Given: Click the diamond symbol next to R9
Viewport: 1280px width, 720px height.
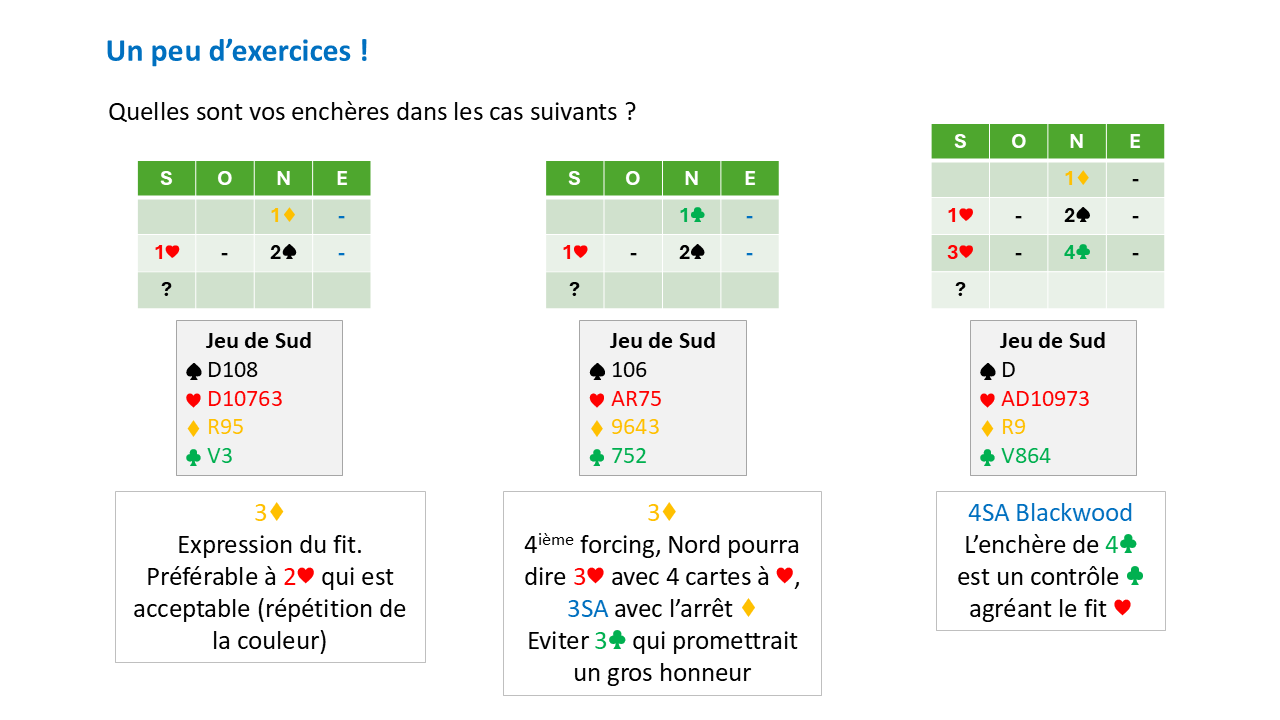Looking at the screenshot, I should click(x=988, y=429).
